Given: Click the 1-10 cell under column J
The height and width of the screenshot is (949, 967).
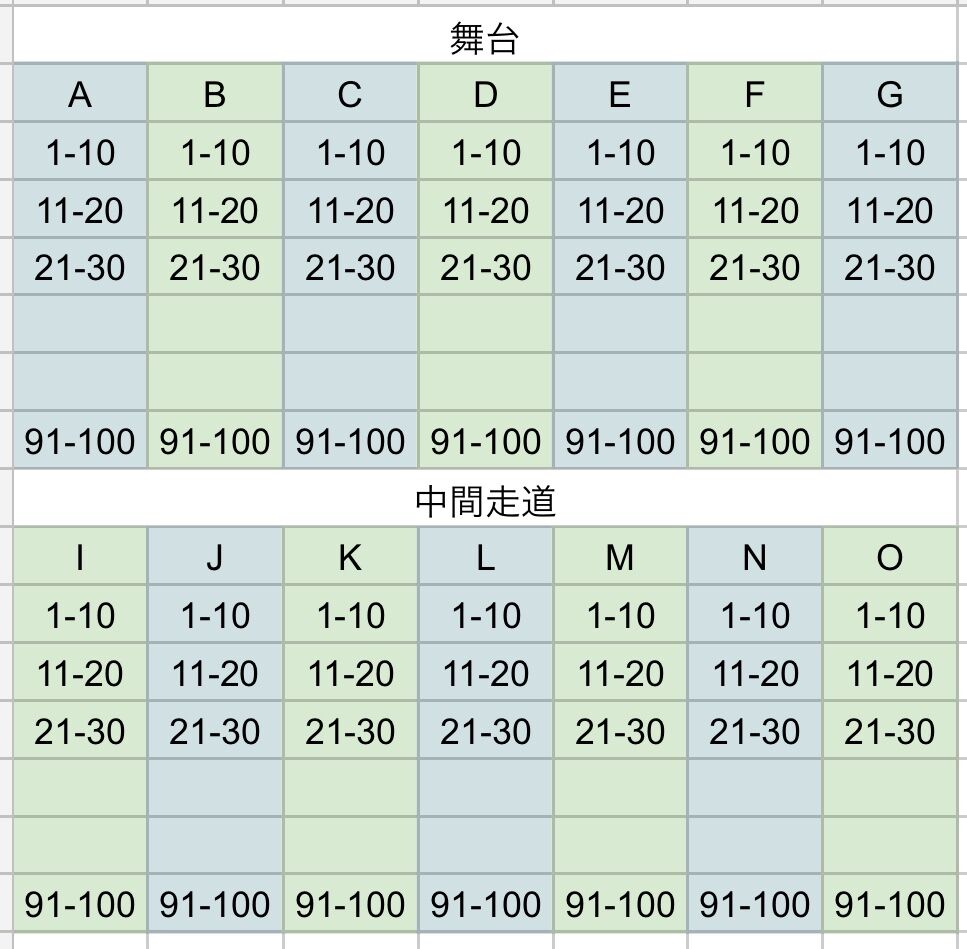Looking at the screenshot, I should tap(215, 614).
